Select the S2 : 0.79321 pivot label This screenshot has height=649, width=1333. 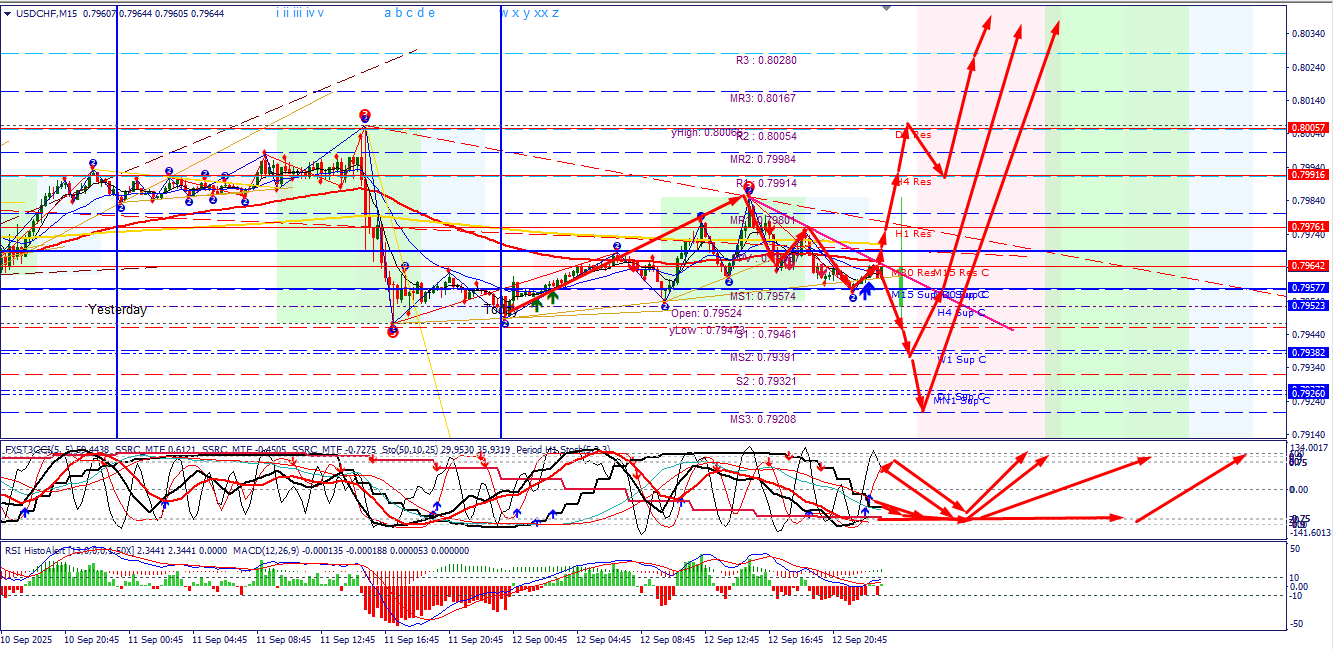click(x=766, y=381)
